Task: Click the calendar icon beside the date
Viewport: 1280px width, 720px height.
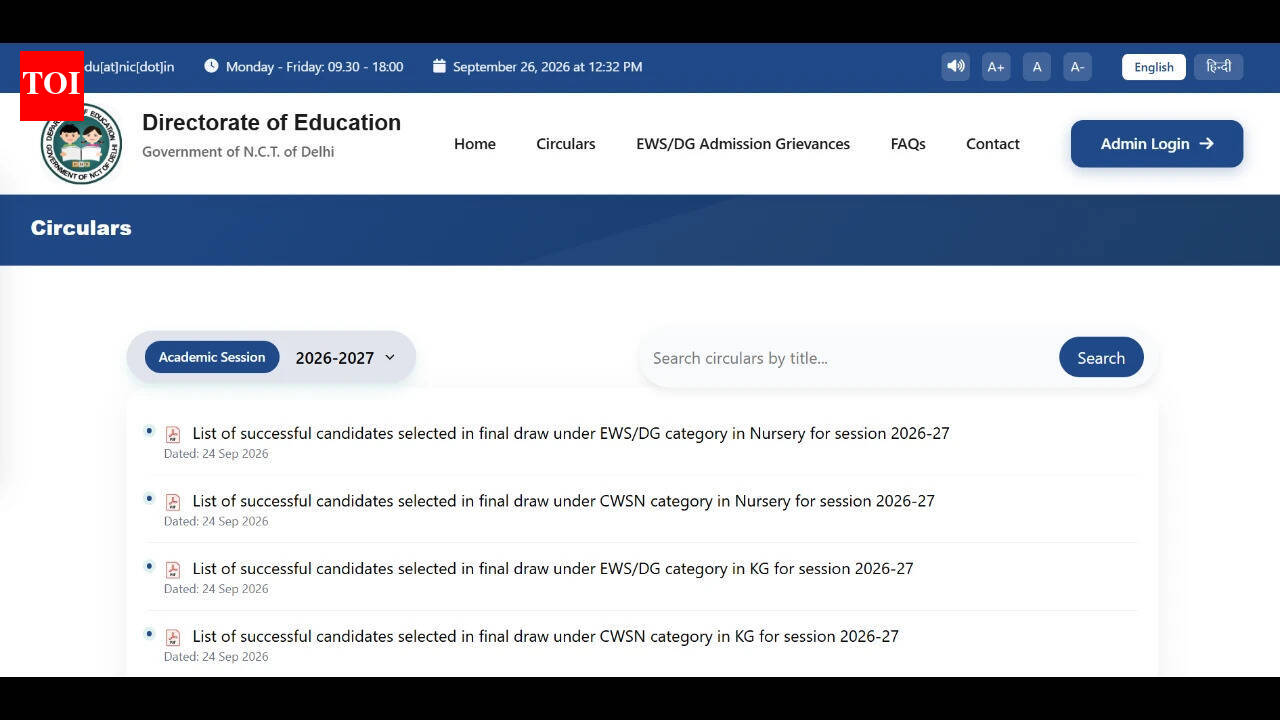Action: point(439,66)
